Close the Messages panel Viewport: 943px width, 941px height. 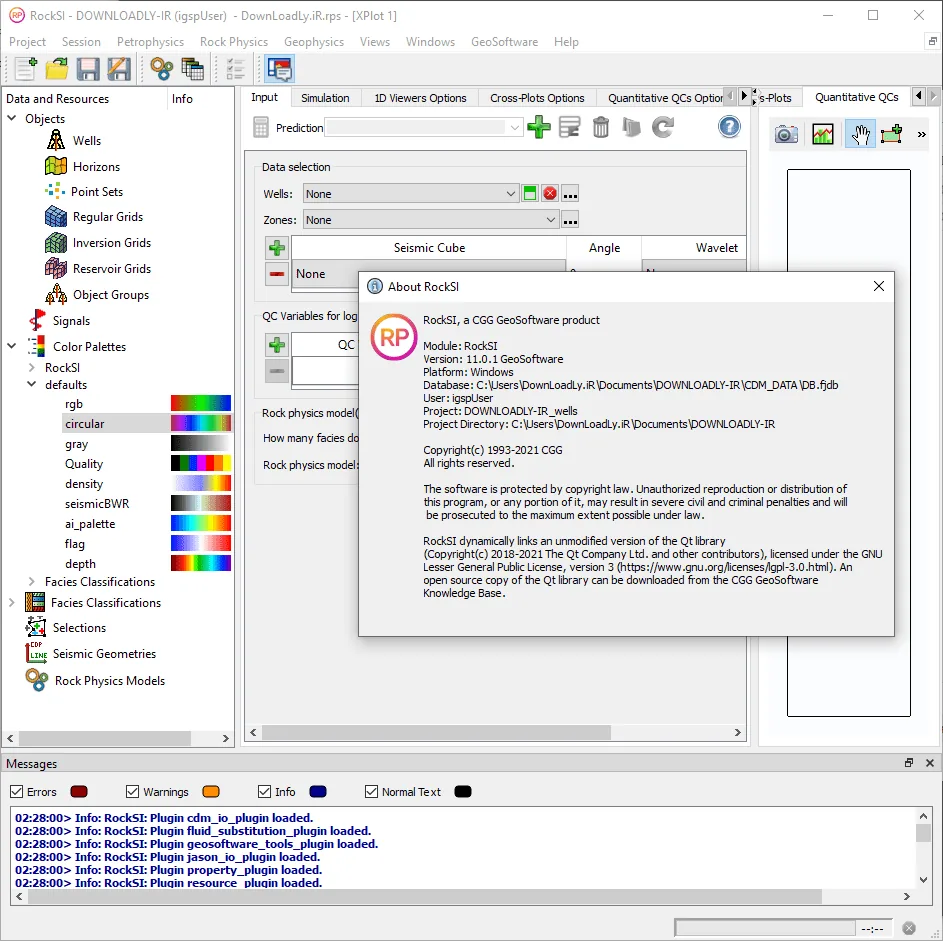point(930,763)
